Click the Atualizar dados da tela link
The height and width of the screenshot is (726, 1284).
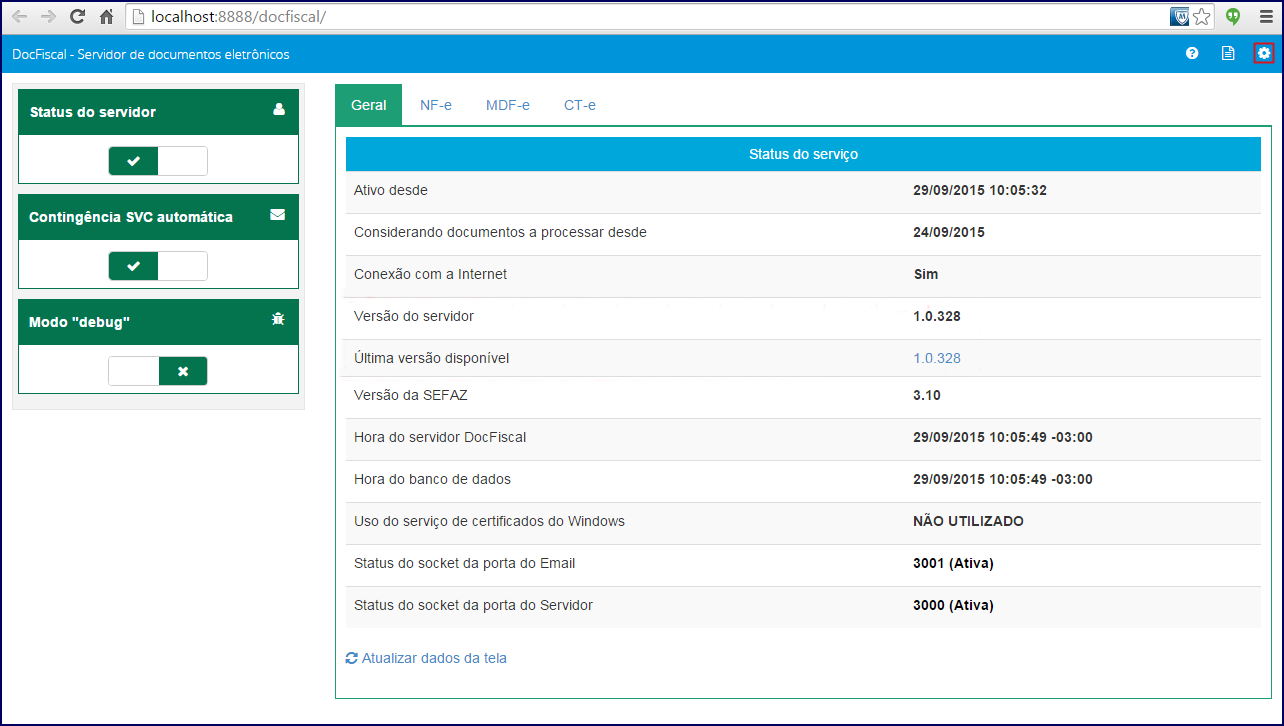[434, 658]
